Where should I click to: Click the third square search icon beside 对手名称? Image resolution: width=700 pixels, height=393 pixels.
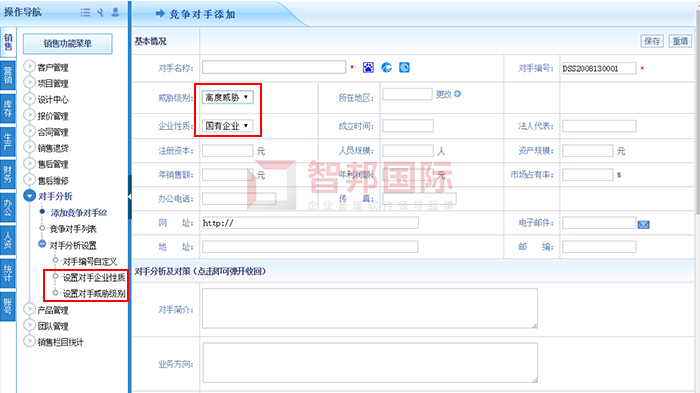pos(404,67)
